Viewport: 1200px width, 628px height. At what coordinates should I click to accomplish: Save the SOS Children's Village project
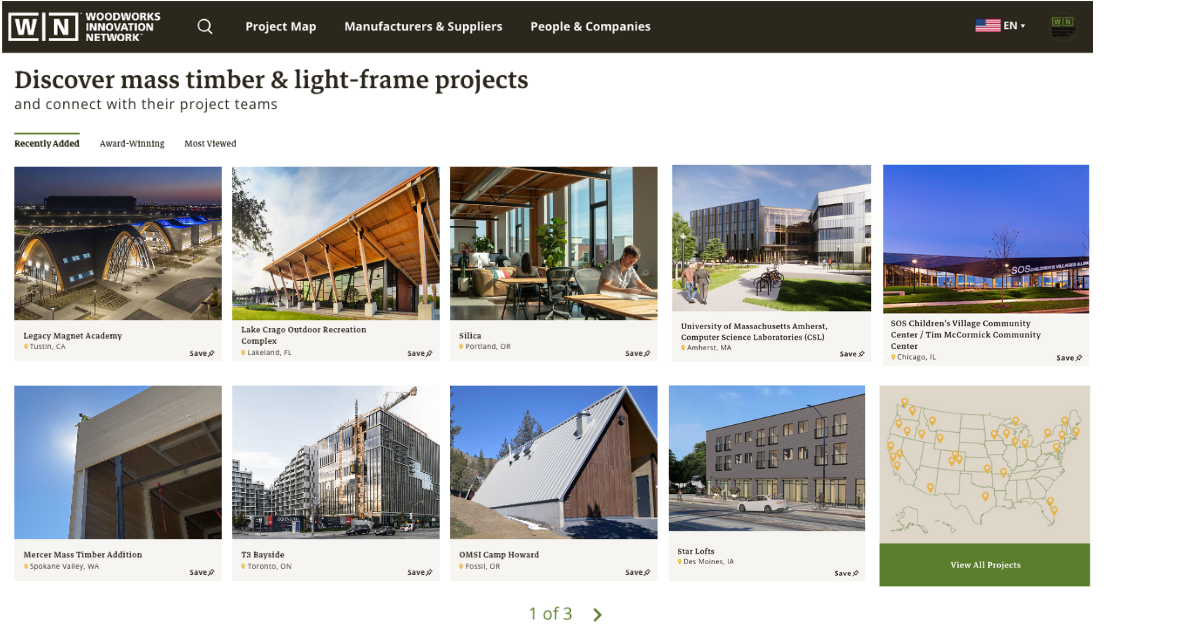point(1069,357)
